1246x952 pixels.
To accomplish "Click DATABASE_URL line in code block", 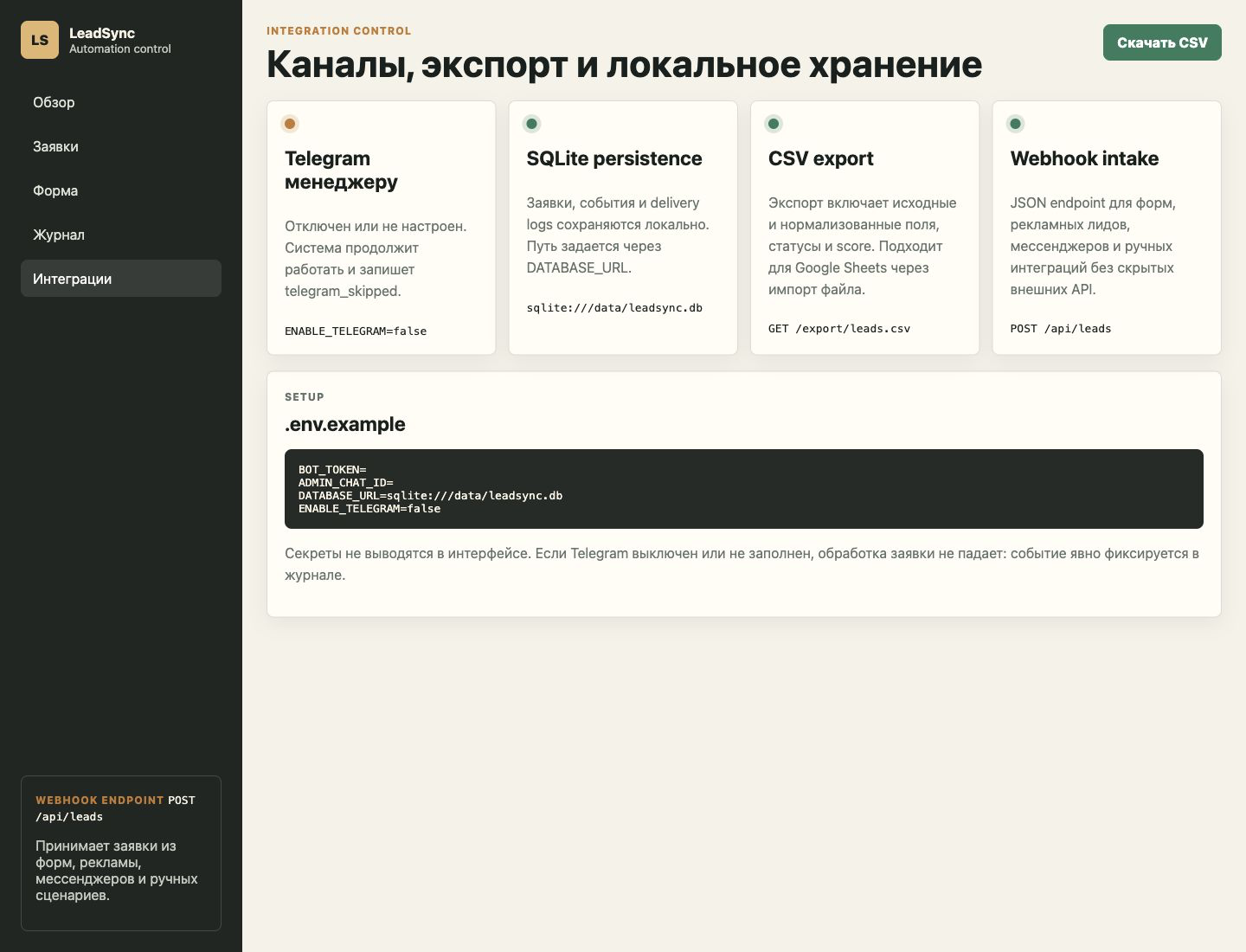I will coord(430,496).
